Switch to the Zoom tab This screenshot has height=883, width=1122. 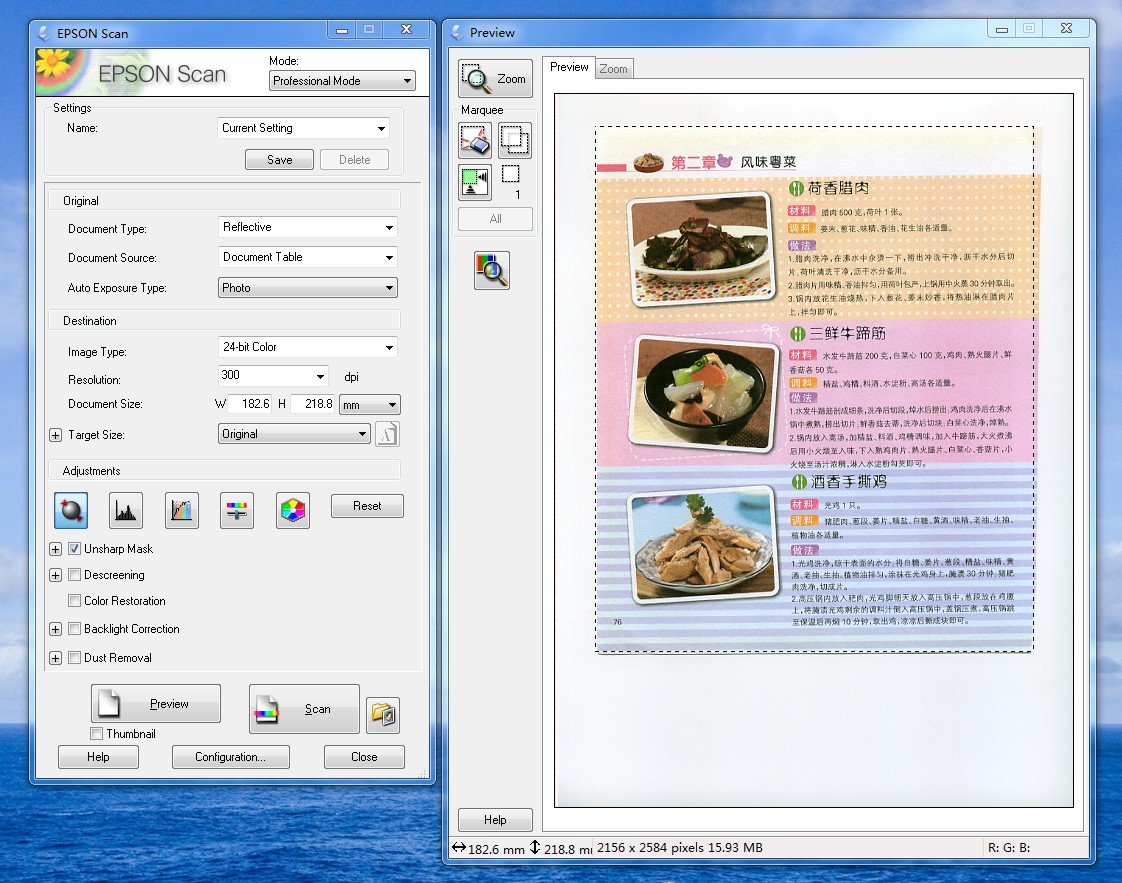pyautogui.click(x=614, y=69)
